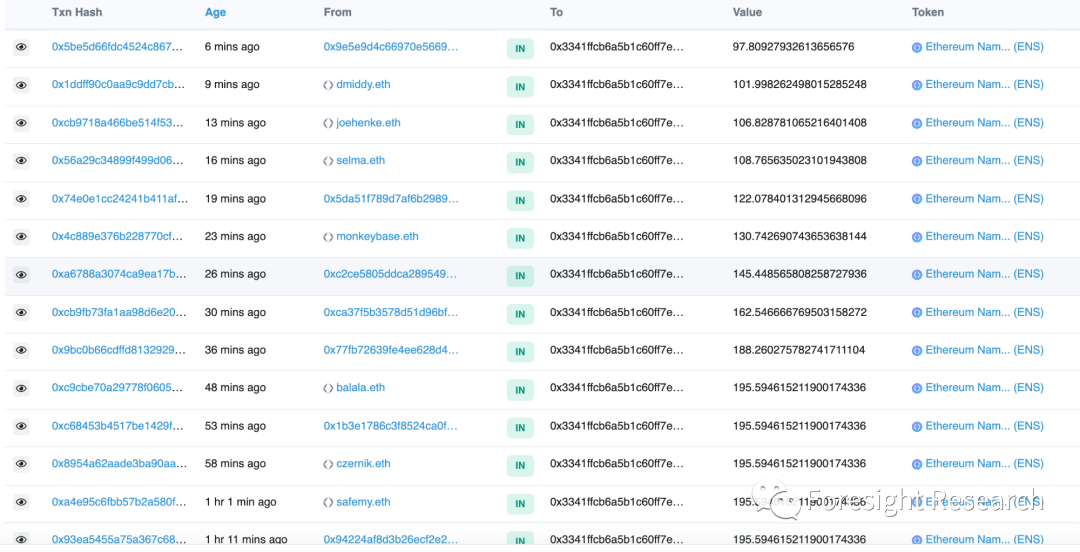Screen dimensions: 1080x552
Task: Open sender dmiddy.eth address page
Action: pos(363,84)
